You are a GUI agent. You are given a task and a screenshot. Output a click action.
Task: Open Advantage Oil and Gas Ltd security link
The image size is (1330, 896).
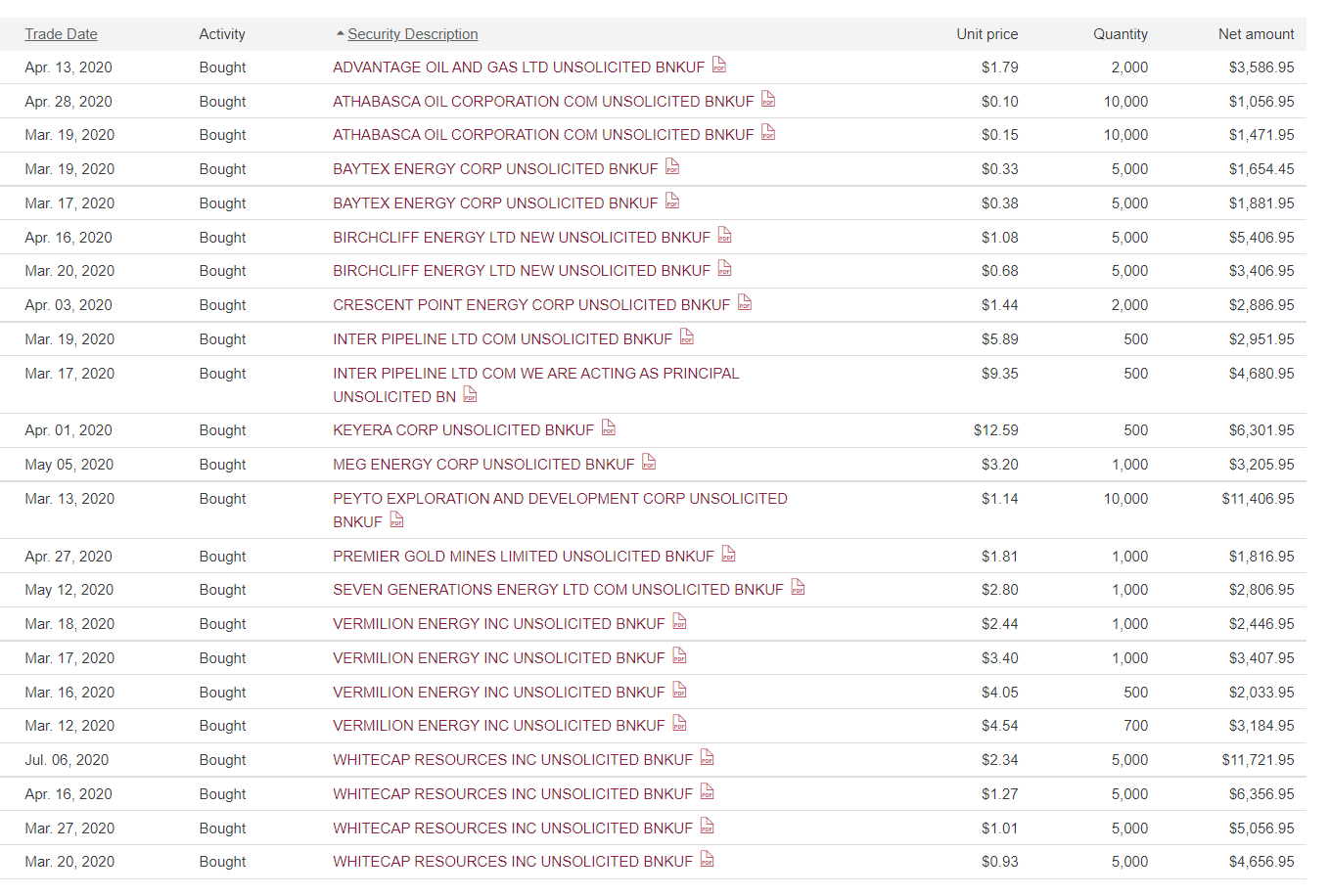[x=519, y=67]
